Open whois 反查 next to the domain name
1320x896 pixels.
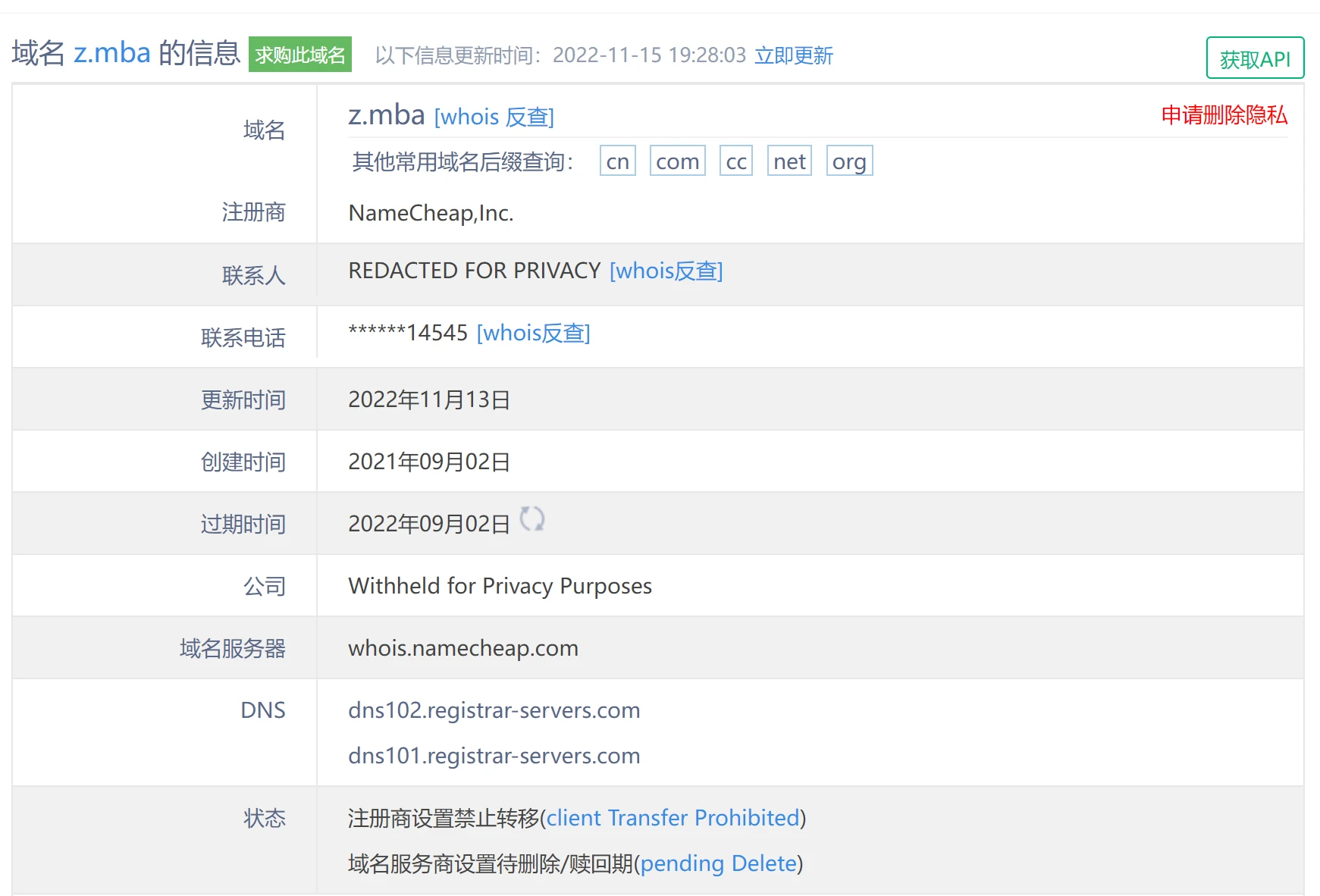494,117
